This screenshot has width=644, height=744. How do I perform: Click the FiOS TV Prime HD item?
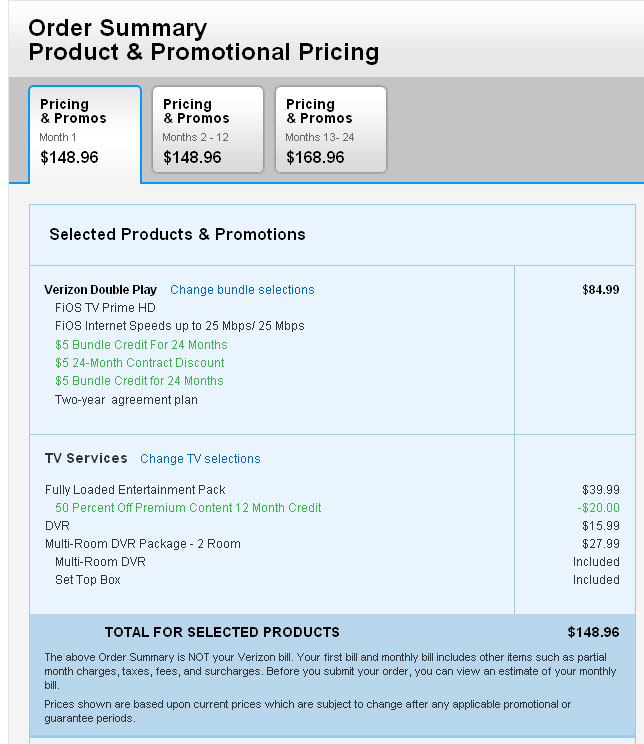105,308
